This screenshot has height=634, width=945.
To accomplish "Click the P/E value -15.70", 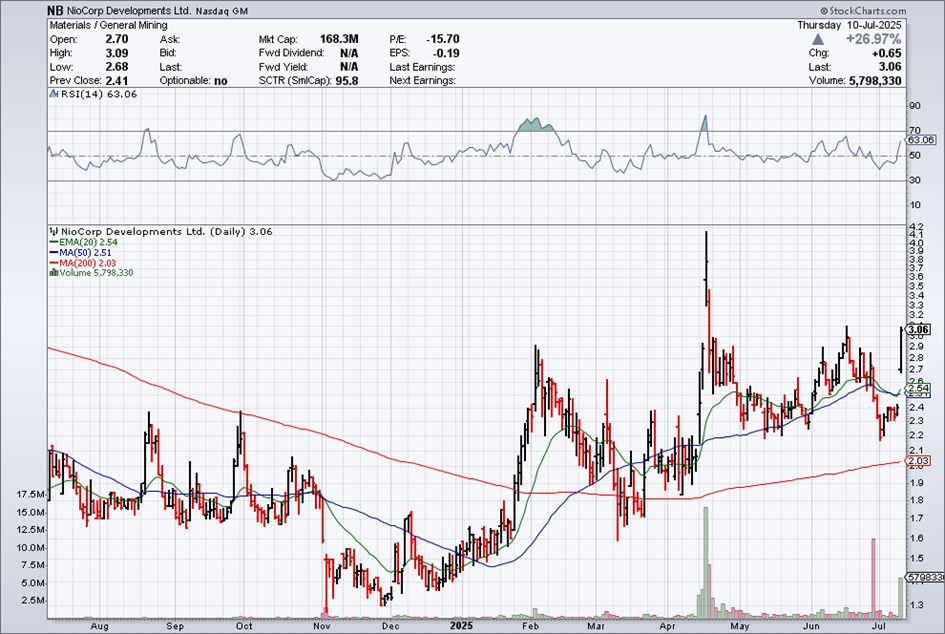I will 443,39.
